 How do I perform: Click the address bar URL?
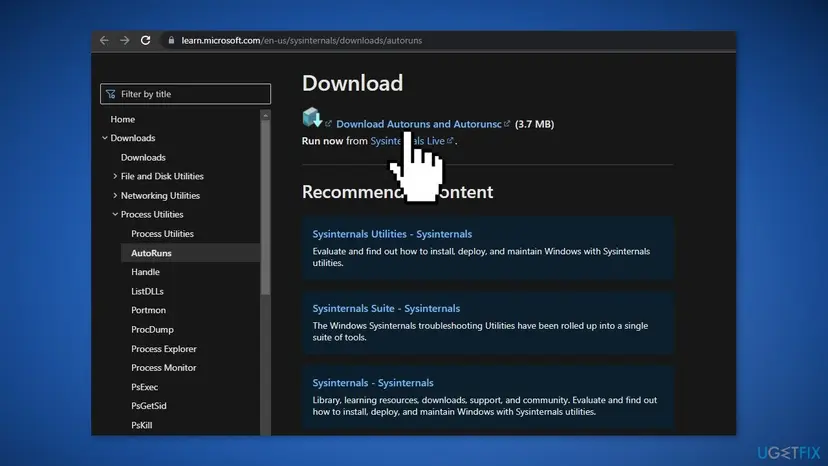coord(302,41)
